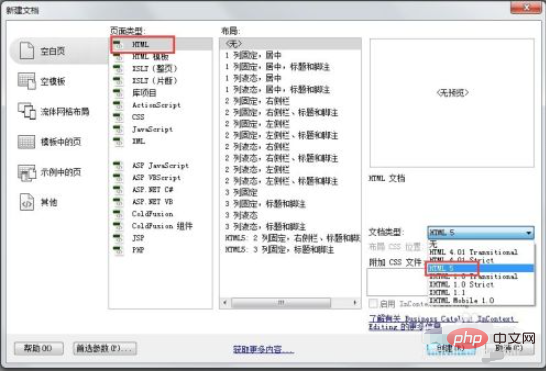
Task: Choose the ASP.NET C# page icon
Action: click(118, 190)
